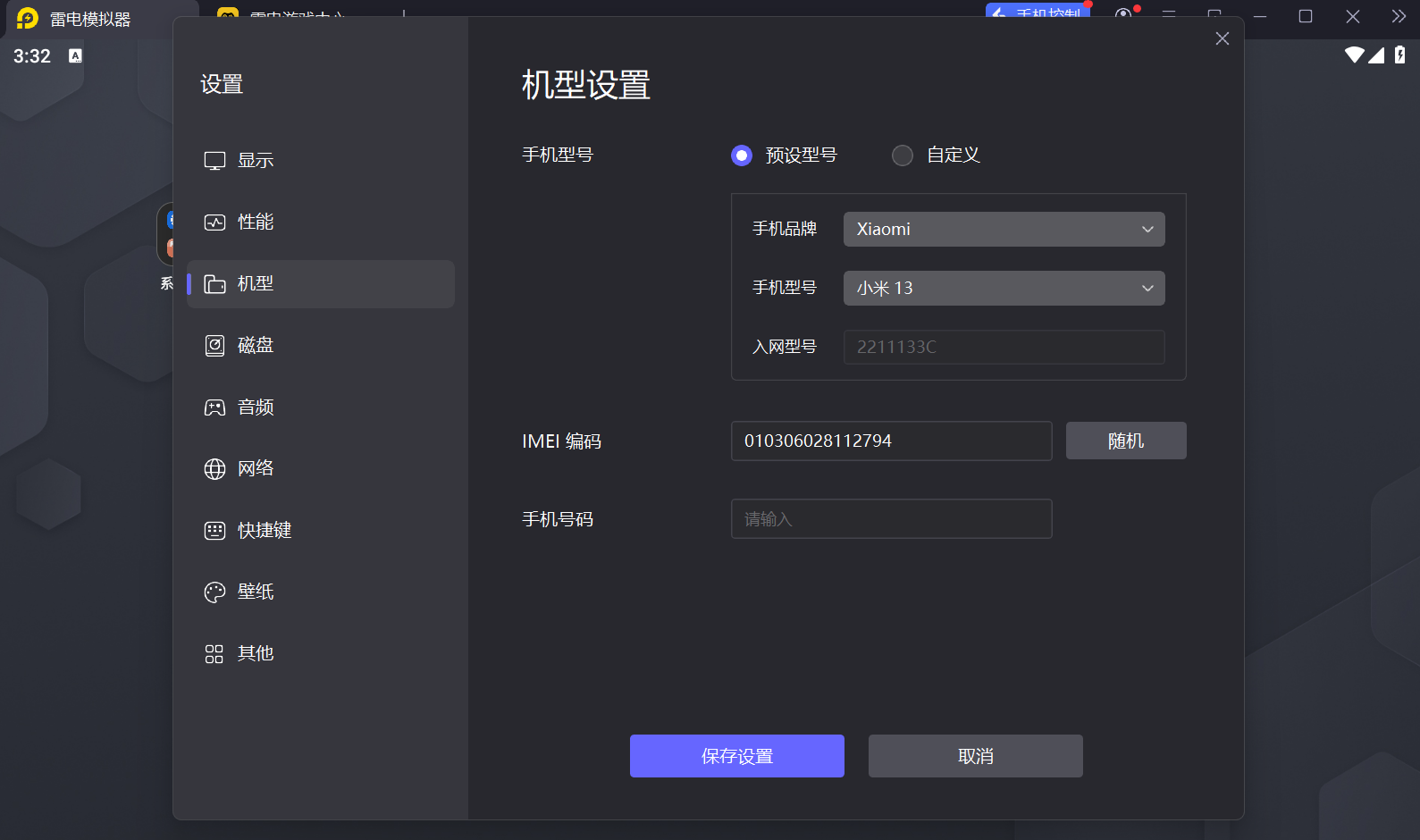1420x840 pixels.
Task: Minimize the 雷电模拟器 emulator window
Action: tap(1260, 16)
